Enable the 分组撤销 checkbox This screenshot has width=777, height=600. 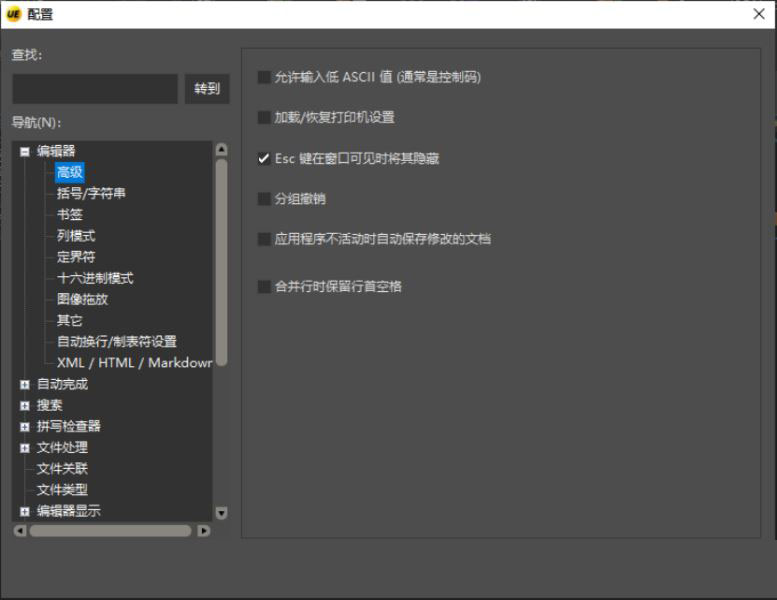264,199
